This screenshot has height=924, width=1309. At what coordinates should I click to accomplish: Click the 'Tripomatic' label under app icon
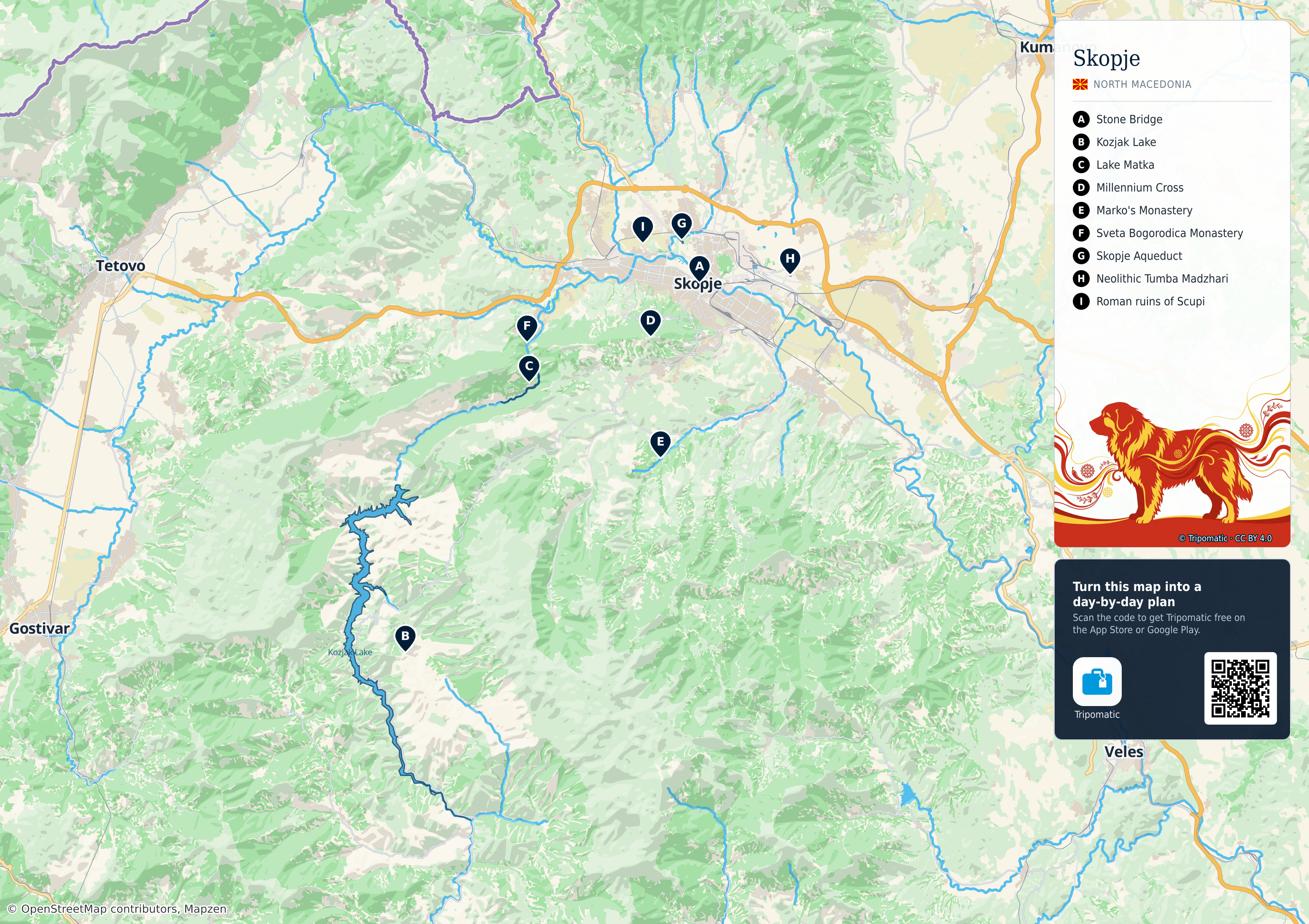(x=1097, y=714)
